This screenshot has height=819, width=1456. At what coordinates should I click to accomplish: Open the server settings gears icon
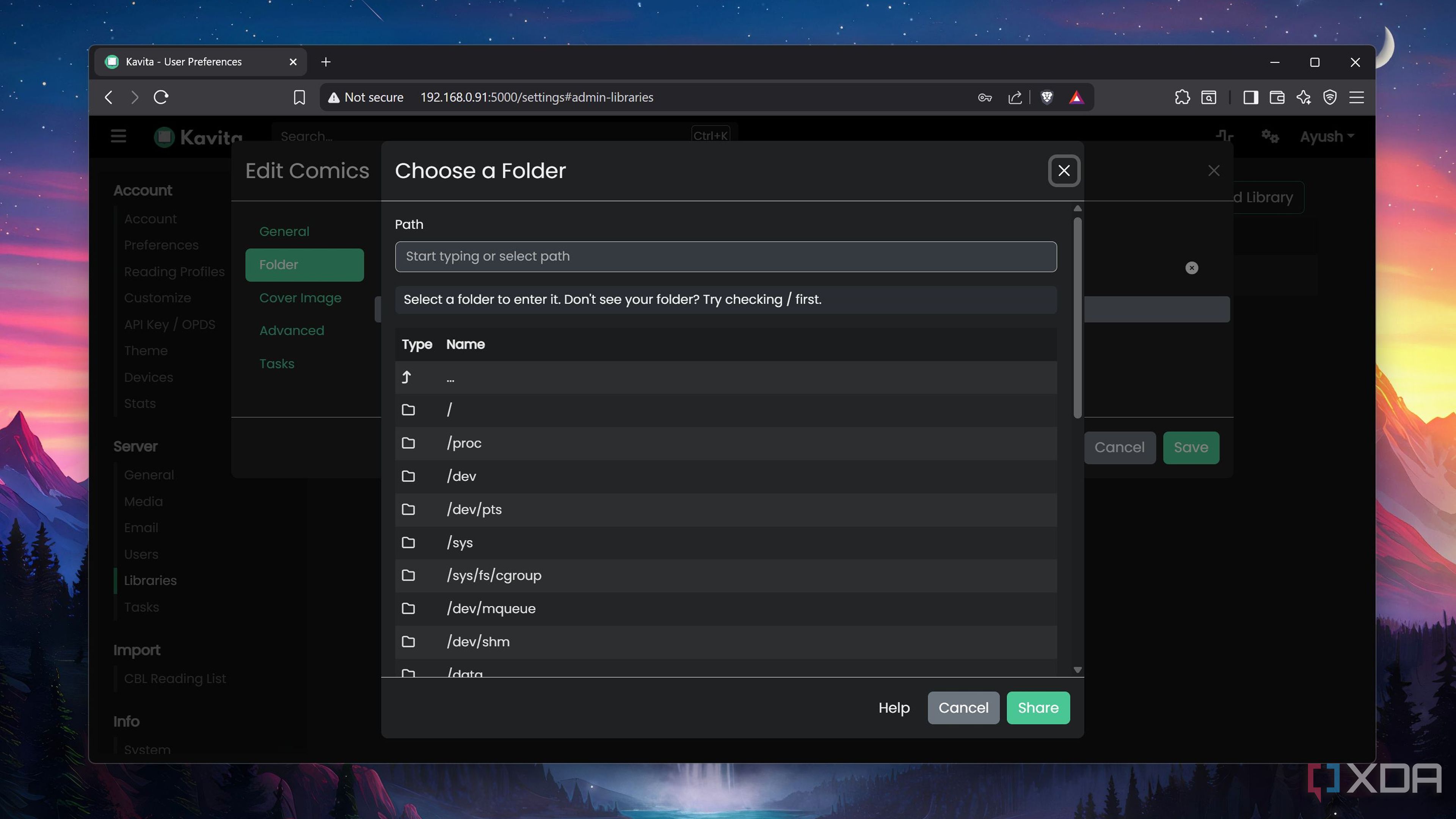coord(1270,136)
